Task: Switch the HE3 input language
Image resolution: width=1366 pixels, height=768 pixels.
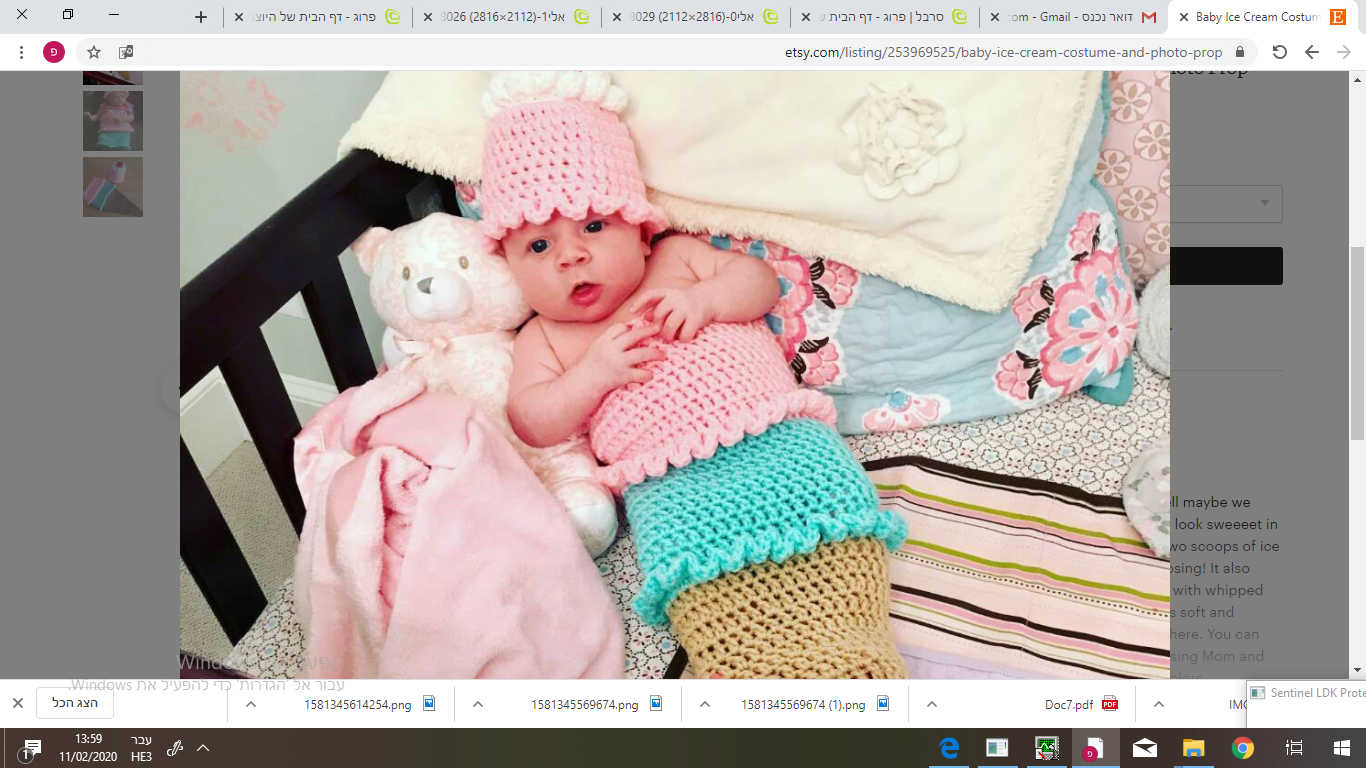Action: pos(141,748)
